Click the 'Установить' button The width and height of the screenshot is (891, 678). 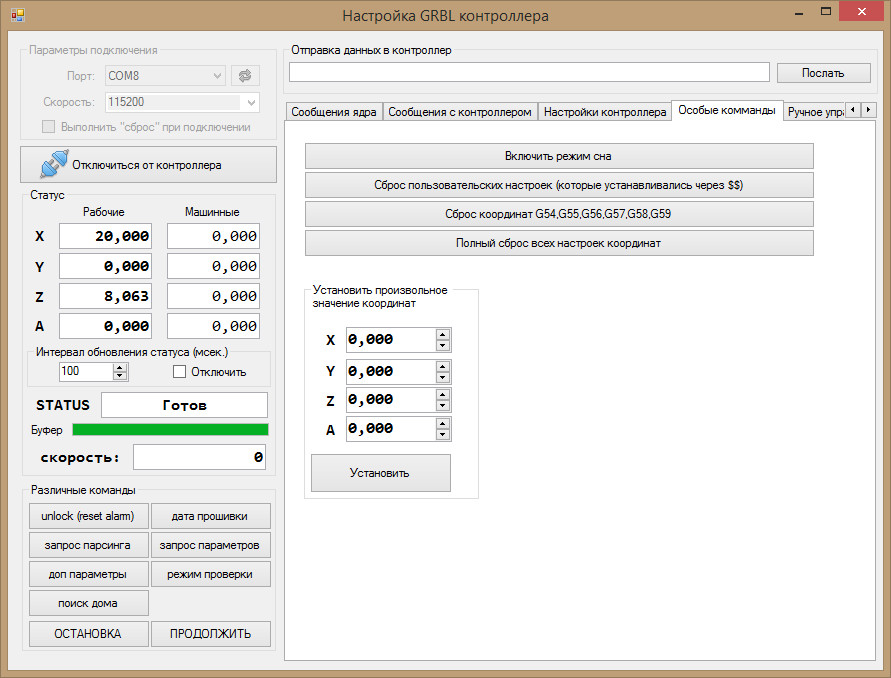coord(381,473)
